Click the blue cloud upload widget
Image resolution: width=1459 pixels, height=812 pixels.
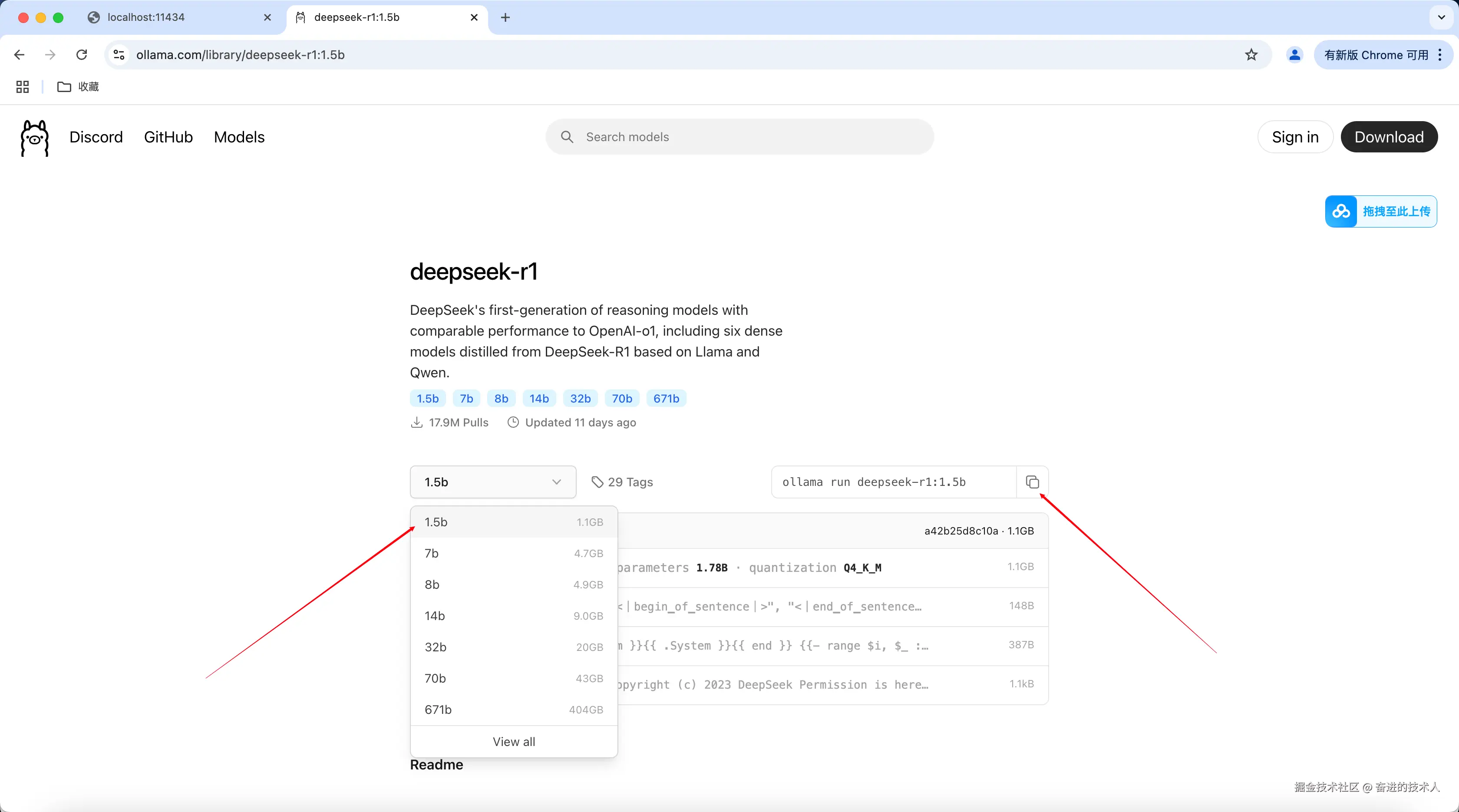[x=1381, y=211]
